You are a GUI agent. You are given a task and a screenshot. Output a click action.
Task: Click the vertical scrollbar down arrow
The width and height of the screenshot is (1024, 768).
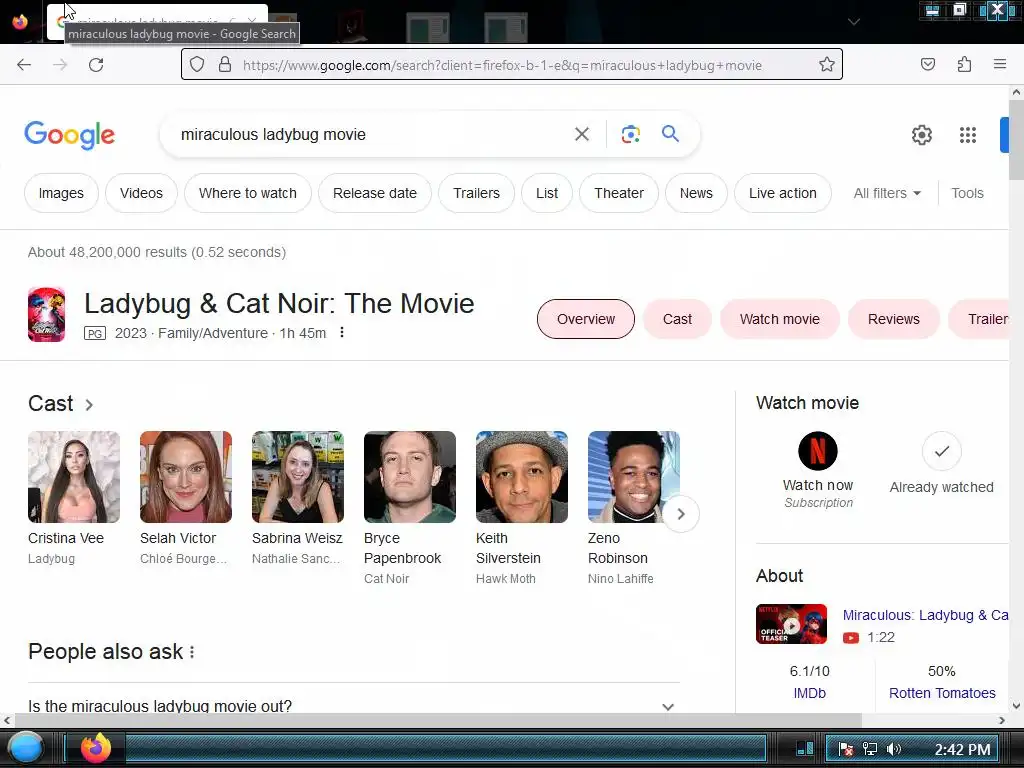click(1016, 705)
